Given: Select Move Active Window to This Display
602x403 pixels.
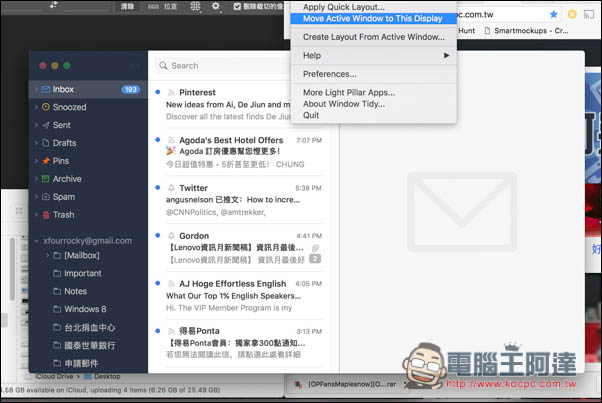Looking at the screenshot, I should (374, 18).
